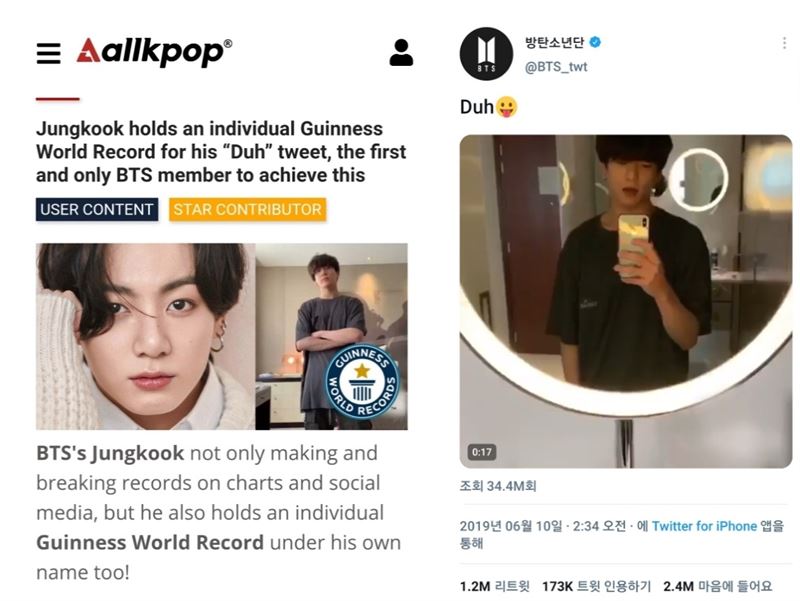Open the Twitter for iPhone link
Image resolution: width=800 pixels, height=601 pixels.
pyautogui.click(x=704, y=526)
